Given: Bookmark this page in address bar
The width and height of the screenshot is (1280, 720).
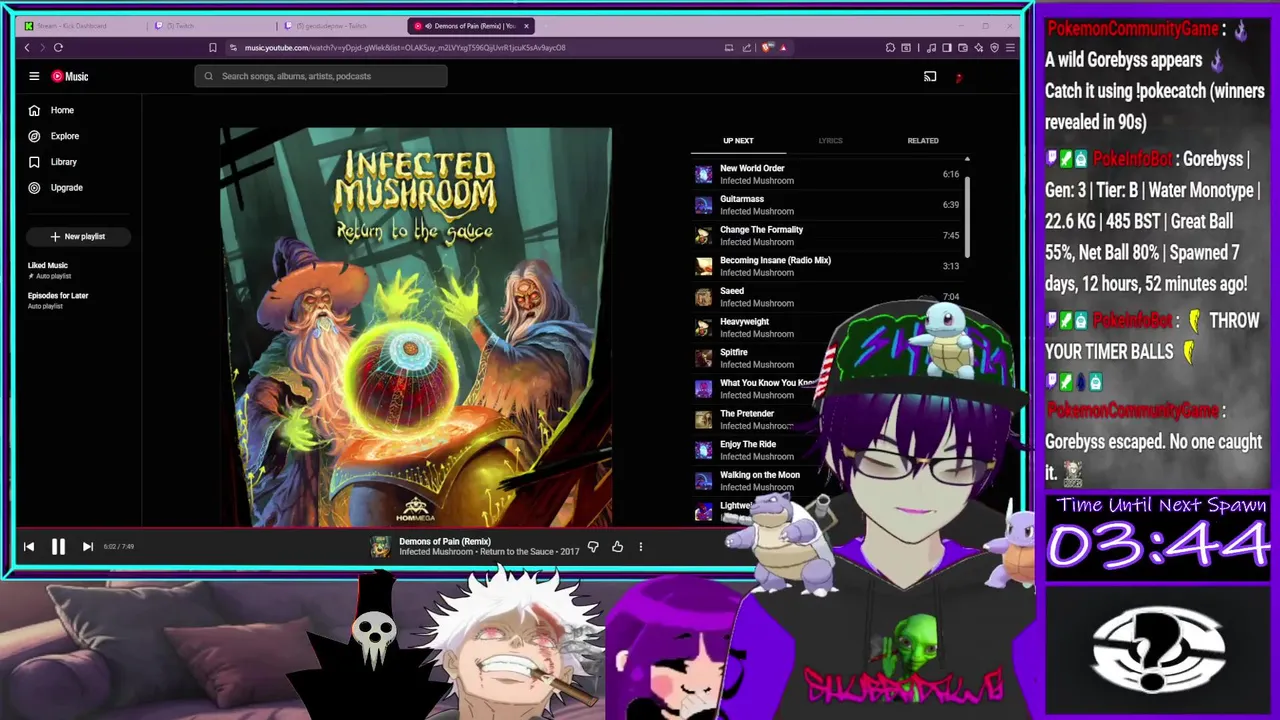Looking at the screenshot, I should point(212,47).
